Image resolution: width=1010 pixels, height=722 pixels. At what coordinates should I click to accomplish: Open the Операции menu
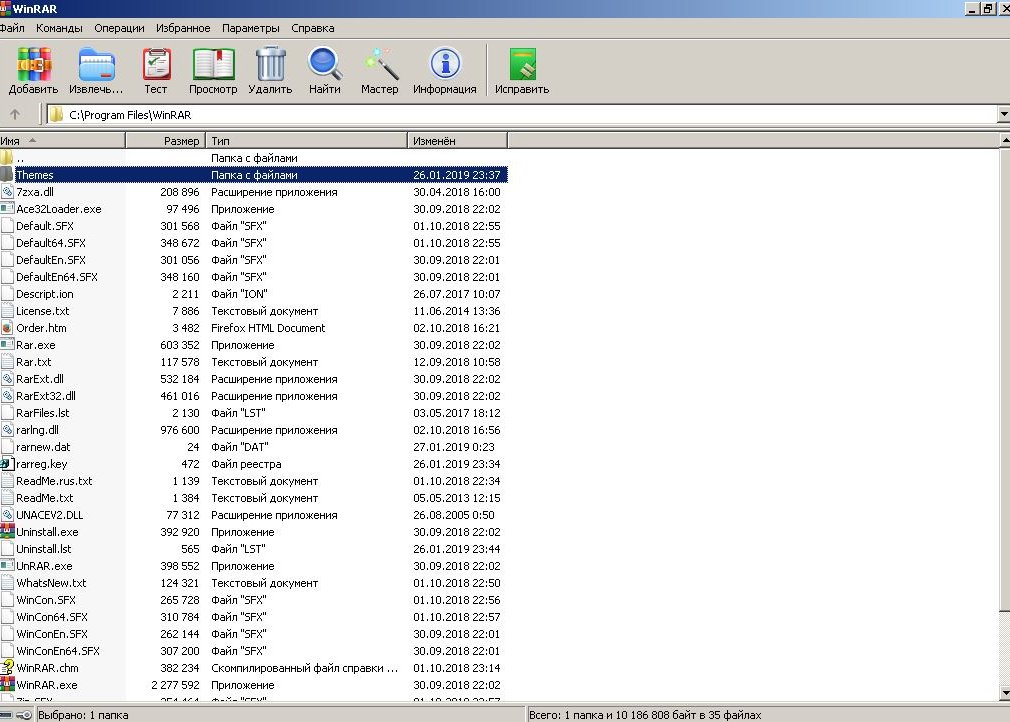(x=119, y=28)
